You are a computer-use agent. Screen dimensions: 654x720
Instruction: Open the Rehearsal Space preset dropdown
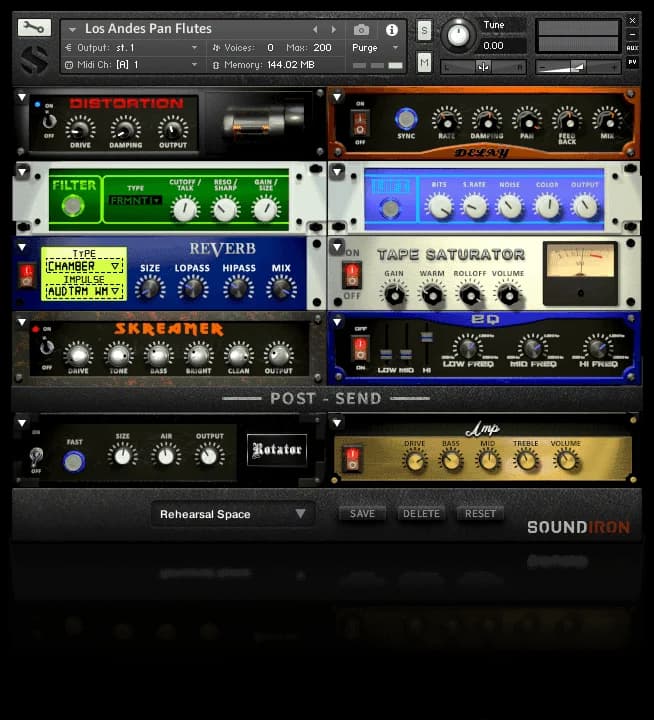click(233, 514)
